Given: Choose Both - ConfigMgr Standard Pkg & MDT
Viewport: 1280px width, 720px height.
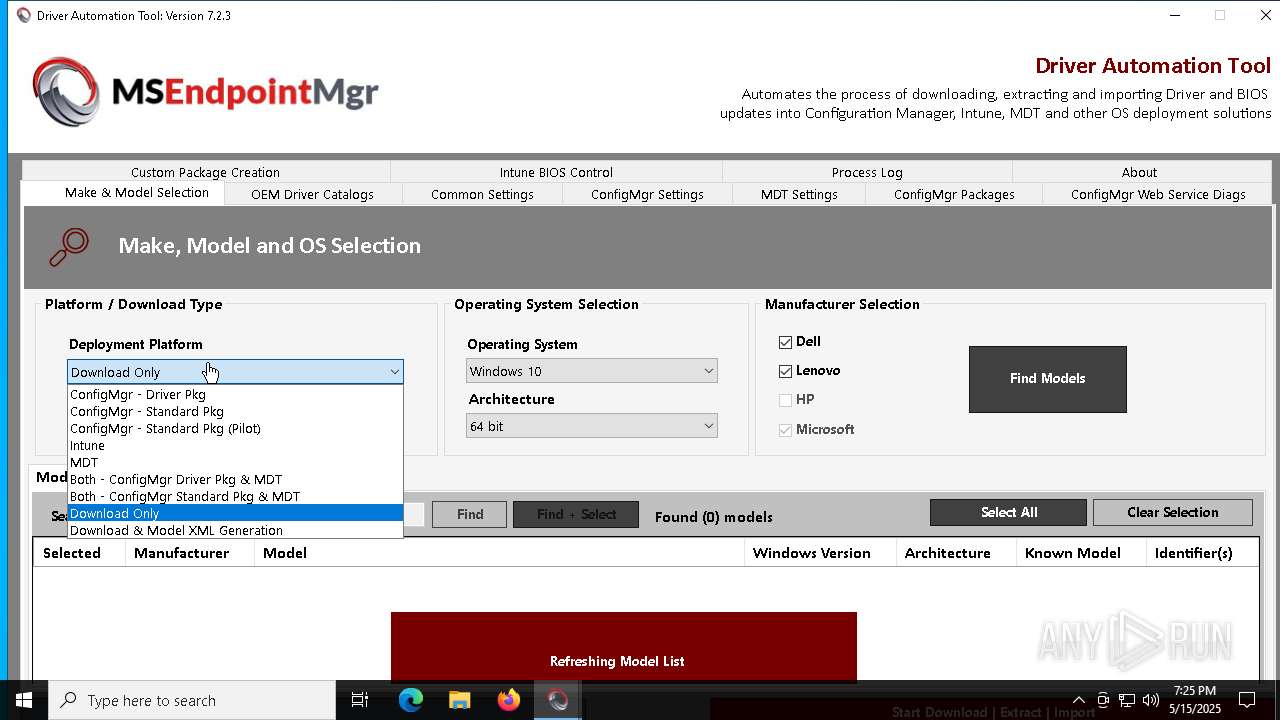Looking at the screenshot, I should 235,496.
